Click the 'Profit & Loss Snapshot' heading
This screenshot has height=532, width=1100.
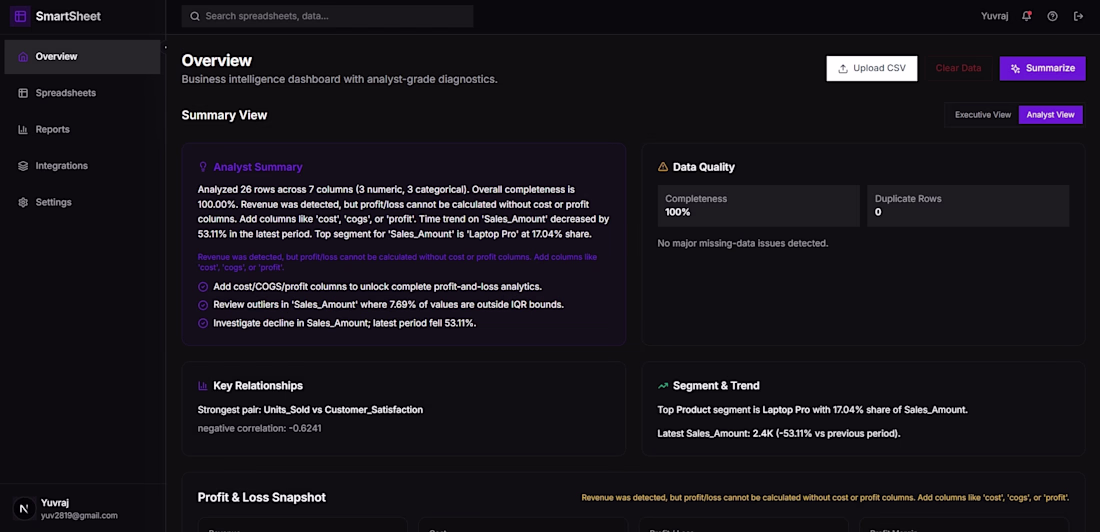(x=262, y=498)
